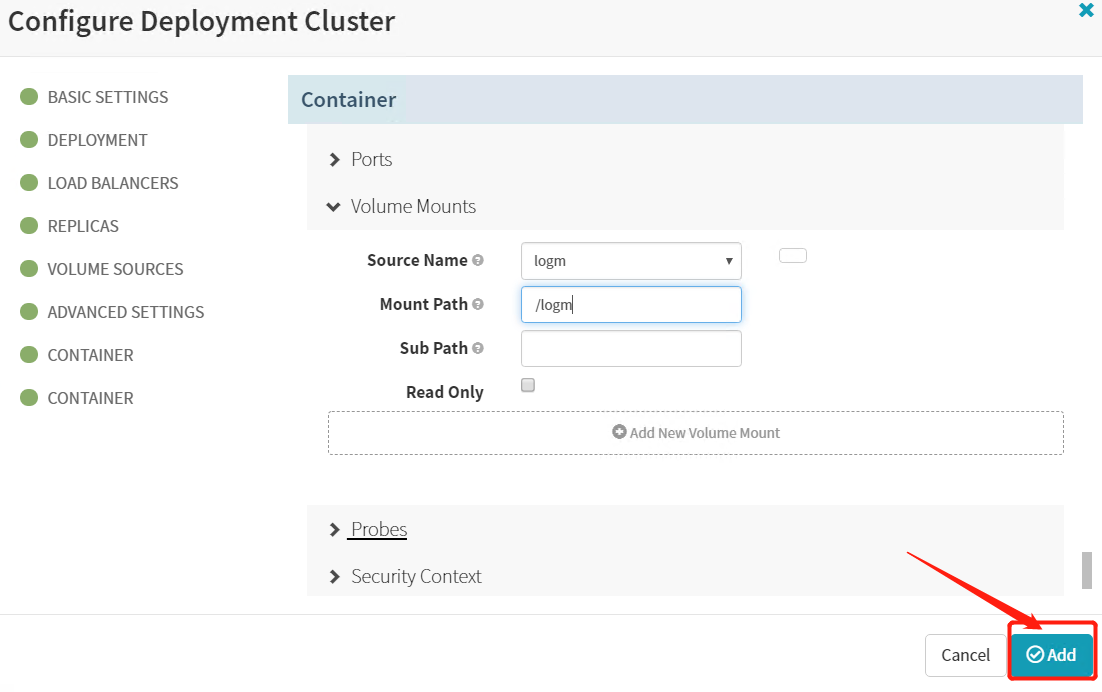Go to the Load Balancers step

(112, 183)
